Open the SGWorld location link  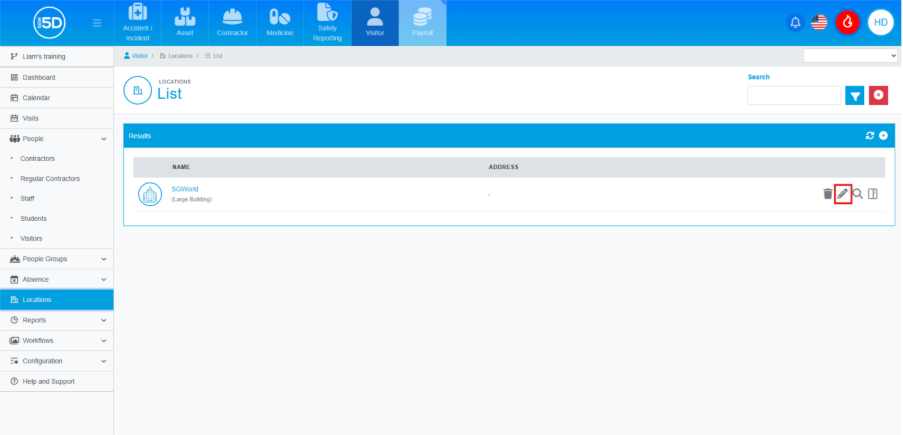click(185, 189)
